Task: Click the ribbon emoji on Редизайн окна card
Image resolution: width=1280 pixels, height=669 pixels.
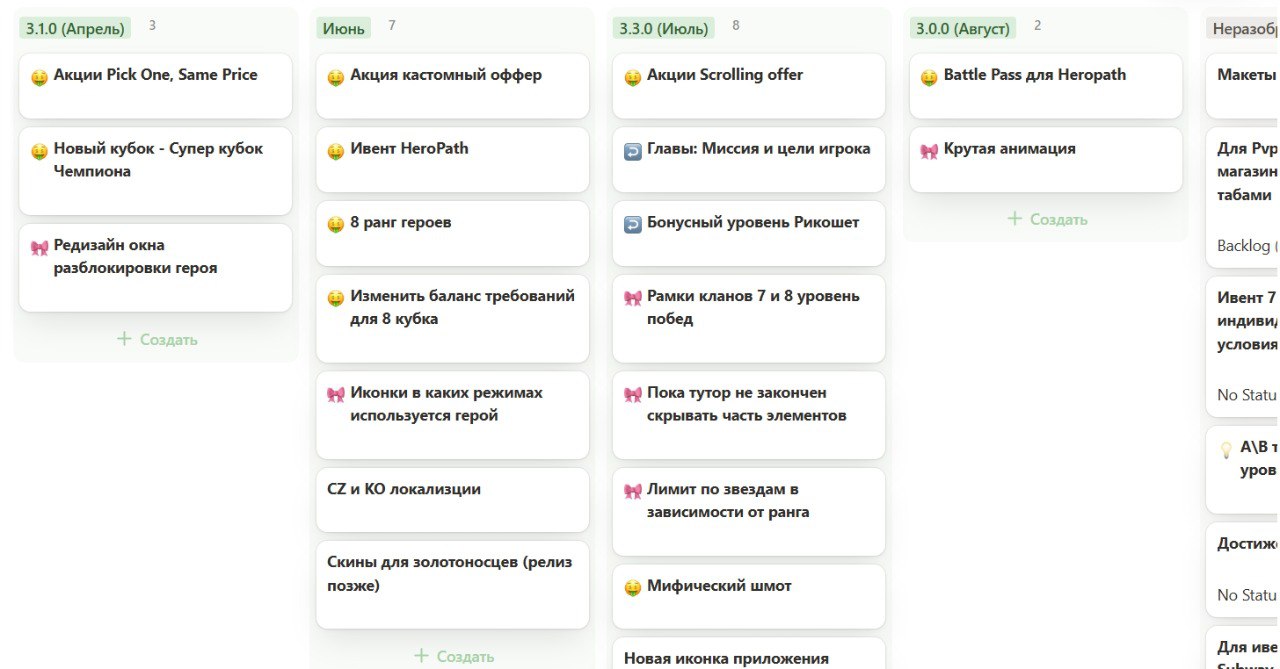Action: (x=39, y=247)
